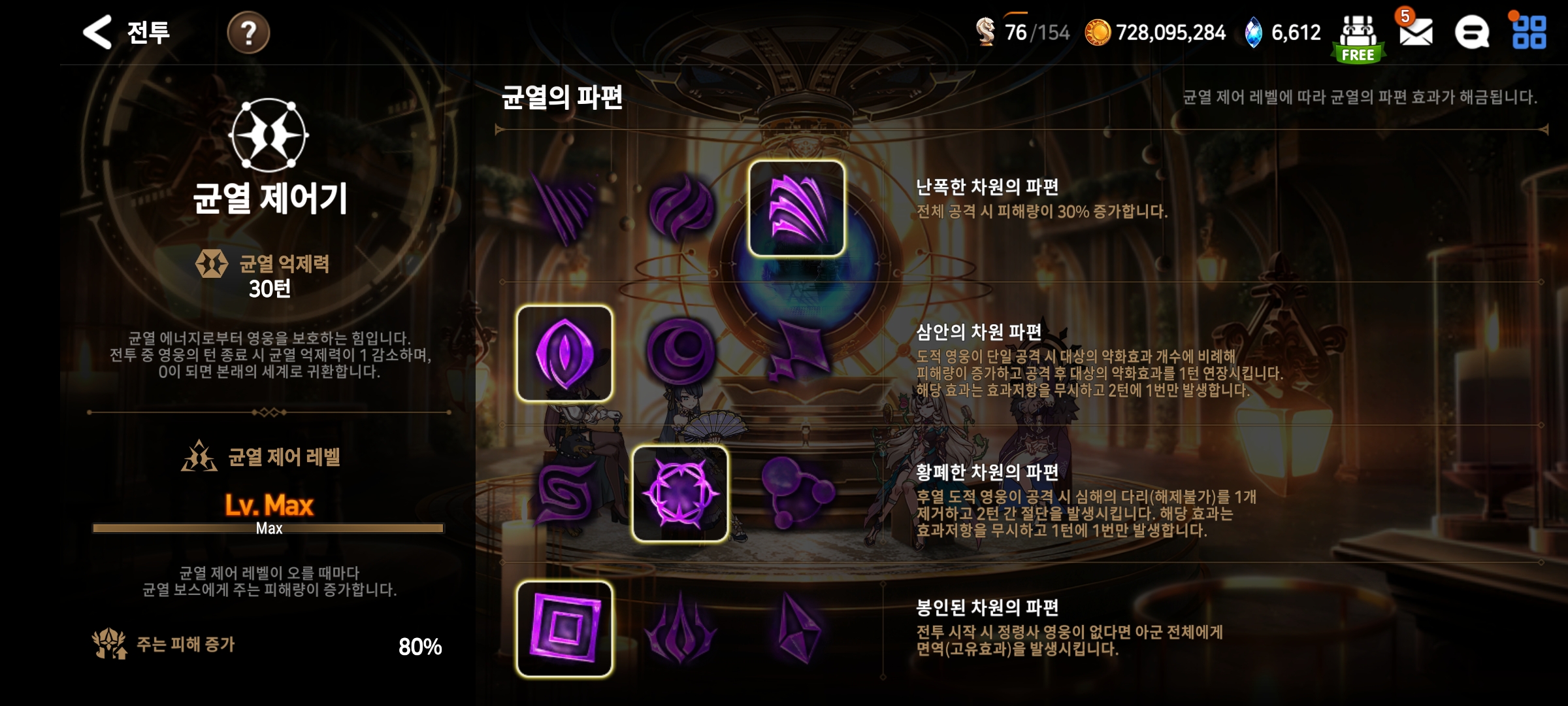Choose the purple S-shaped fragment
The image size is (1568, 706).
pyautogui.click(x=564, y=494)
